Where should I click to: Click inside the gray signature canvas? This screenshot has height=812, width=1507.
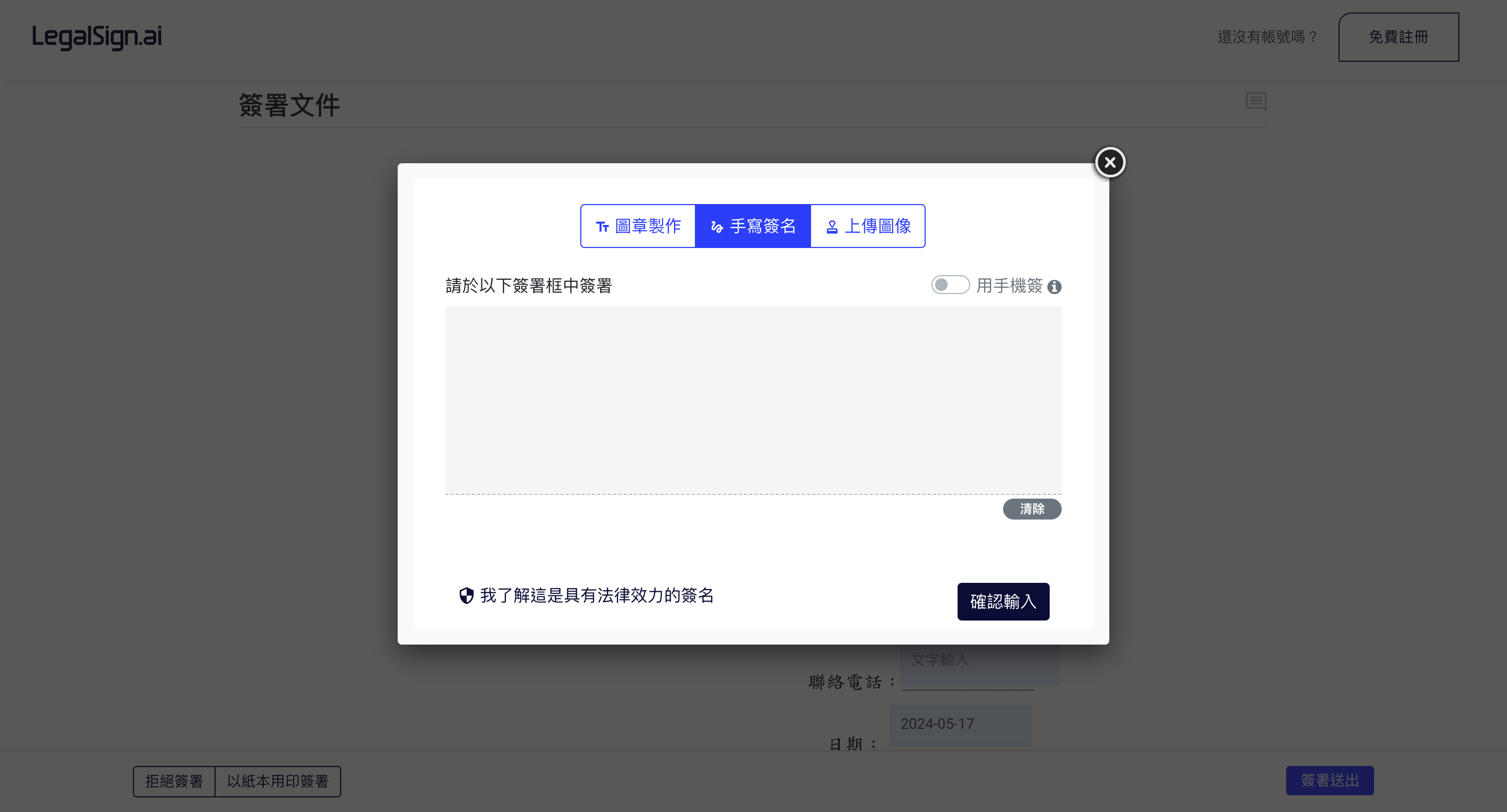[x=753, y=400]
